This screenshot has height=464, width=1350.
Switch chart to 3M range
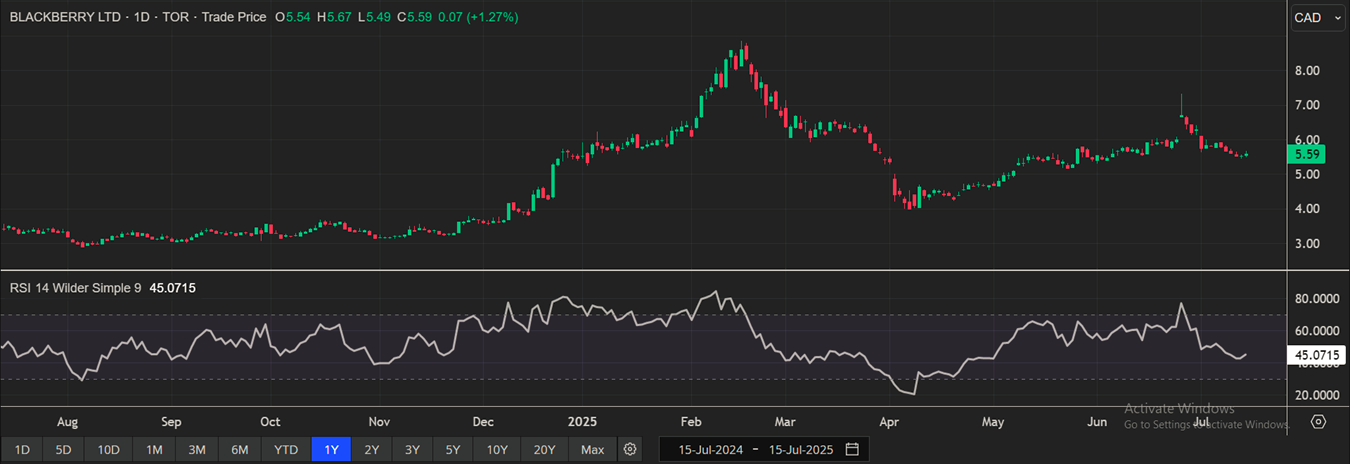point(197,450)
